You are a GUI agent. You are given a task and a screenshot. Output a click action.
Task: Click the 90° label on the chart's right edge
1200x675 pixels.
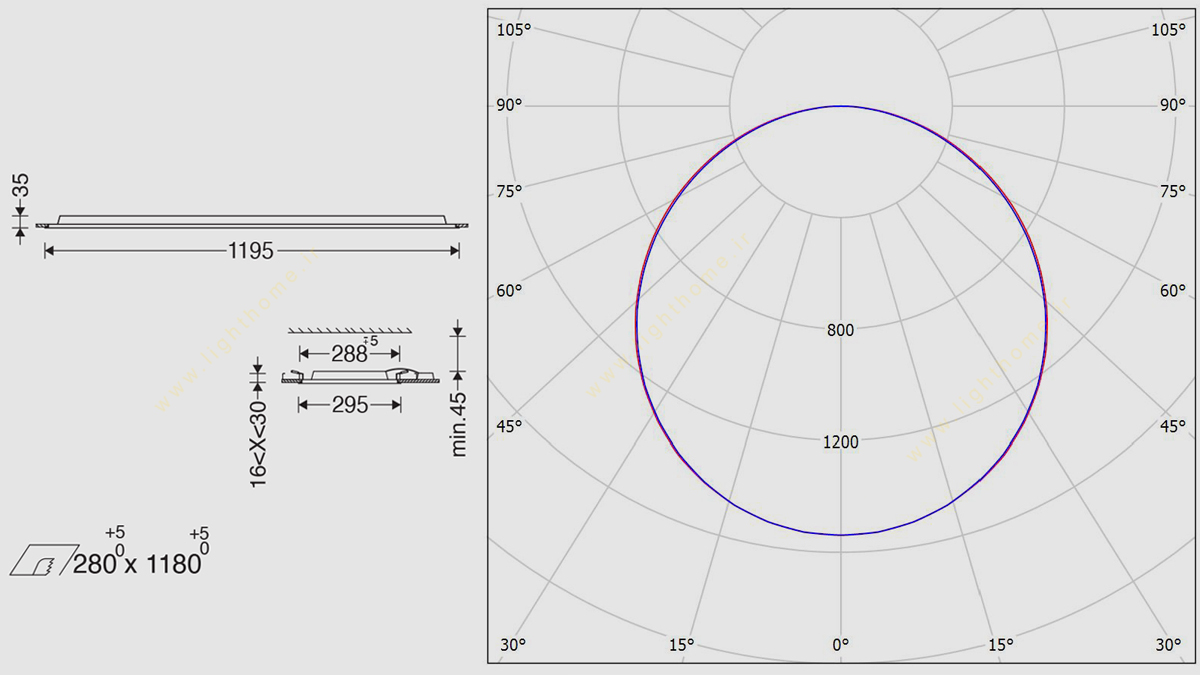(x=1173, y=105)
